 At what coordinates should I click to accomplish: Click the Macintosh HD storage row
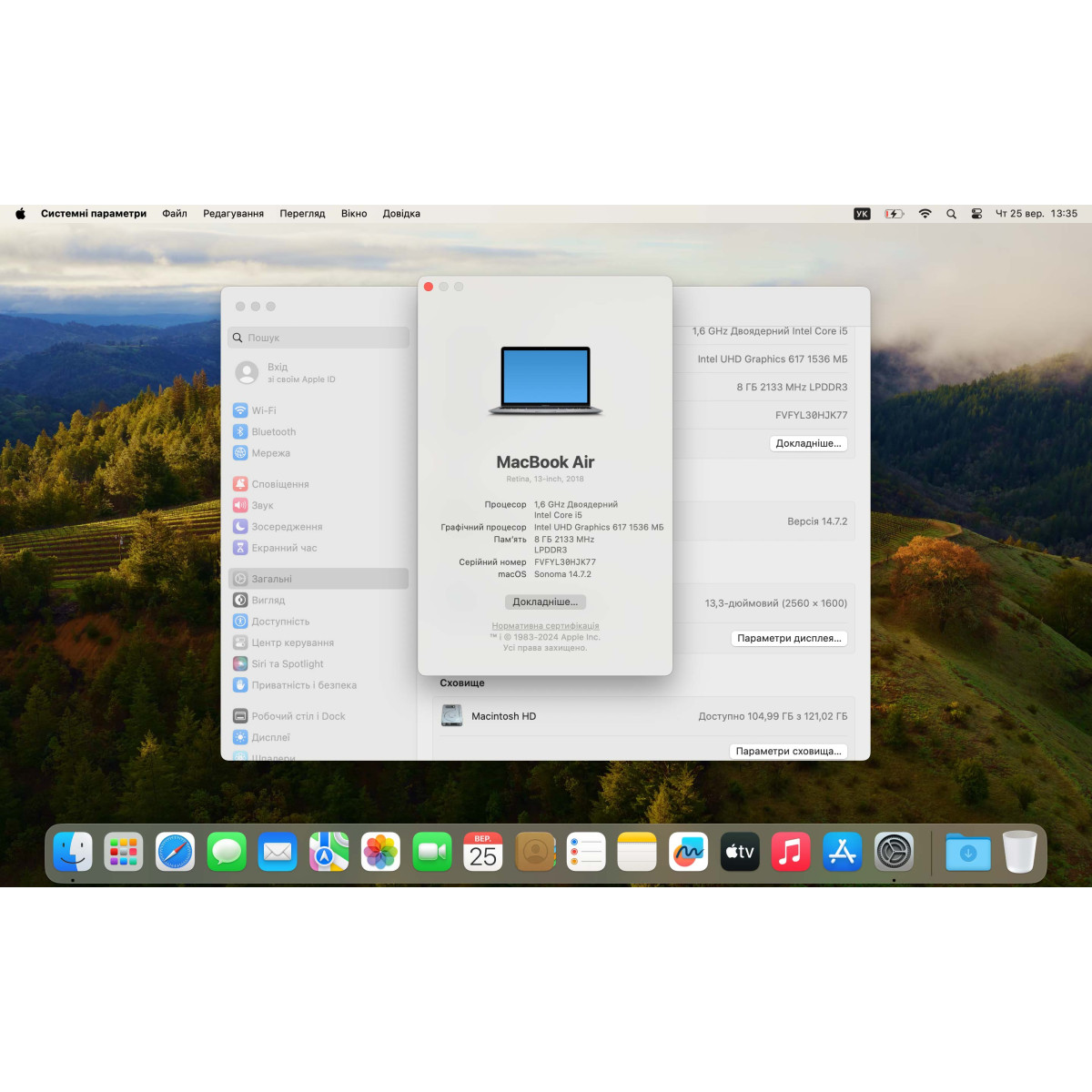point(644,716)
